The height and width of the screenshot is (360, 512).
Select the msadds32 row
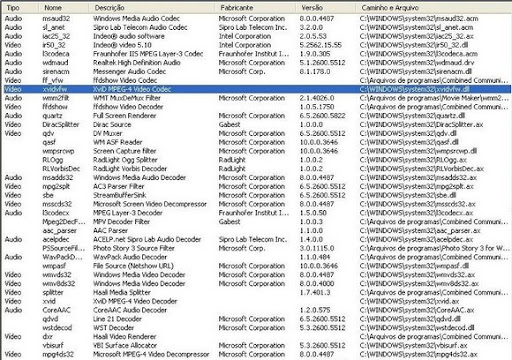point(257,178)
